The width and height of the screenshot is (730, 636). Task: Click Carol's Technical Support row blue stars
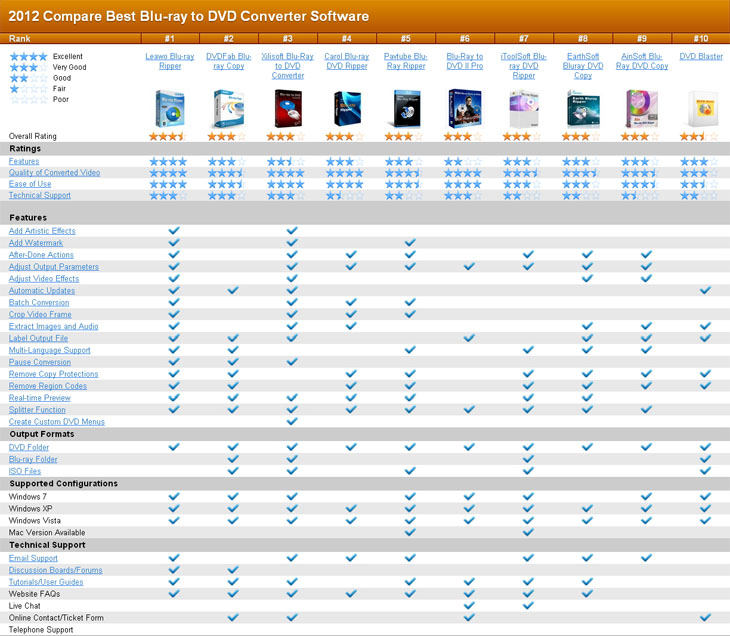[345, 196]
